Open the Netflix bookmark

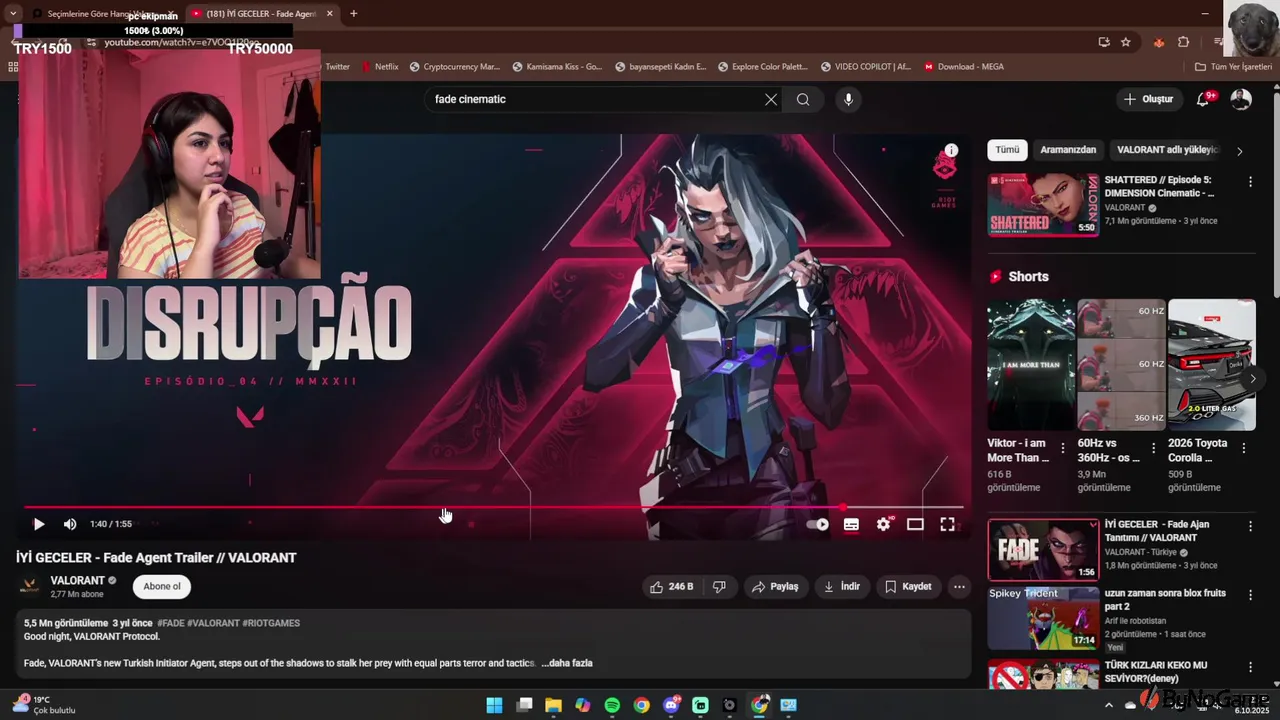(379, 67)
